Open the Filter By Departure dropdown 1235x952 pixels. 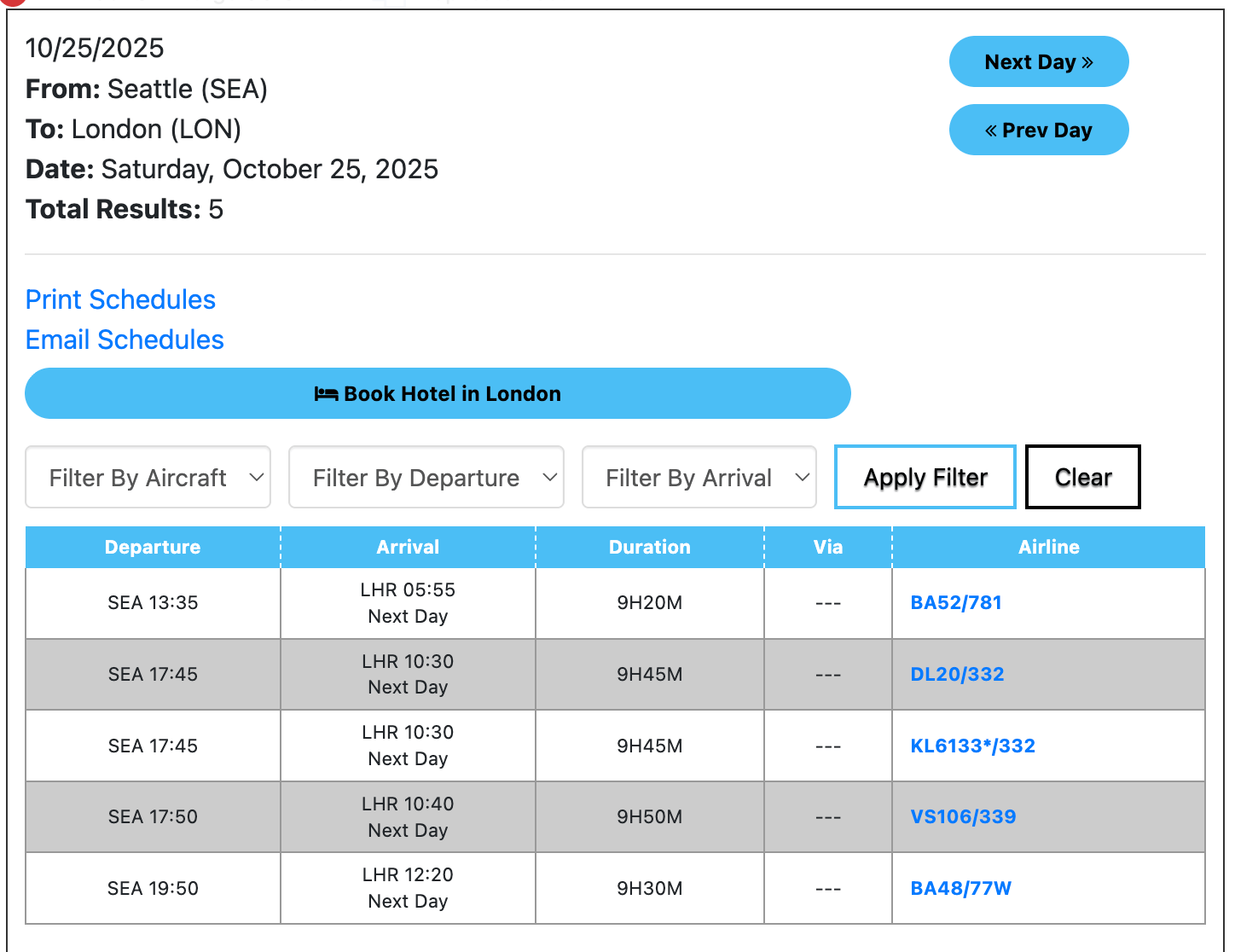pos(426,478)
